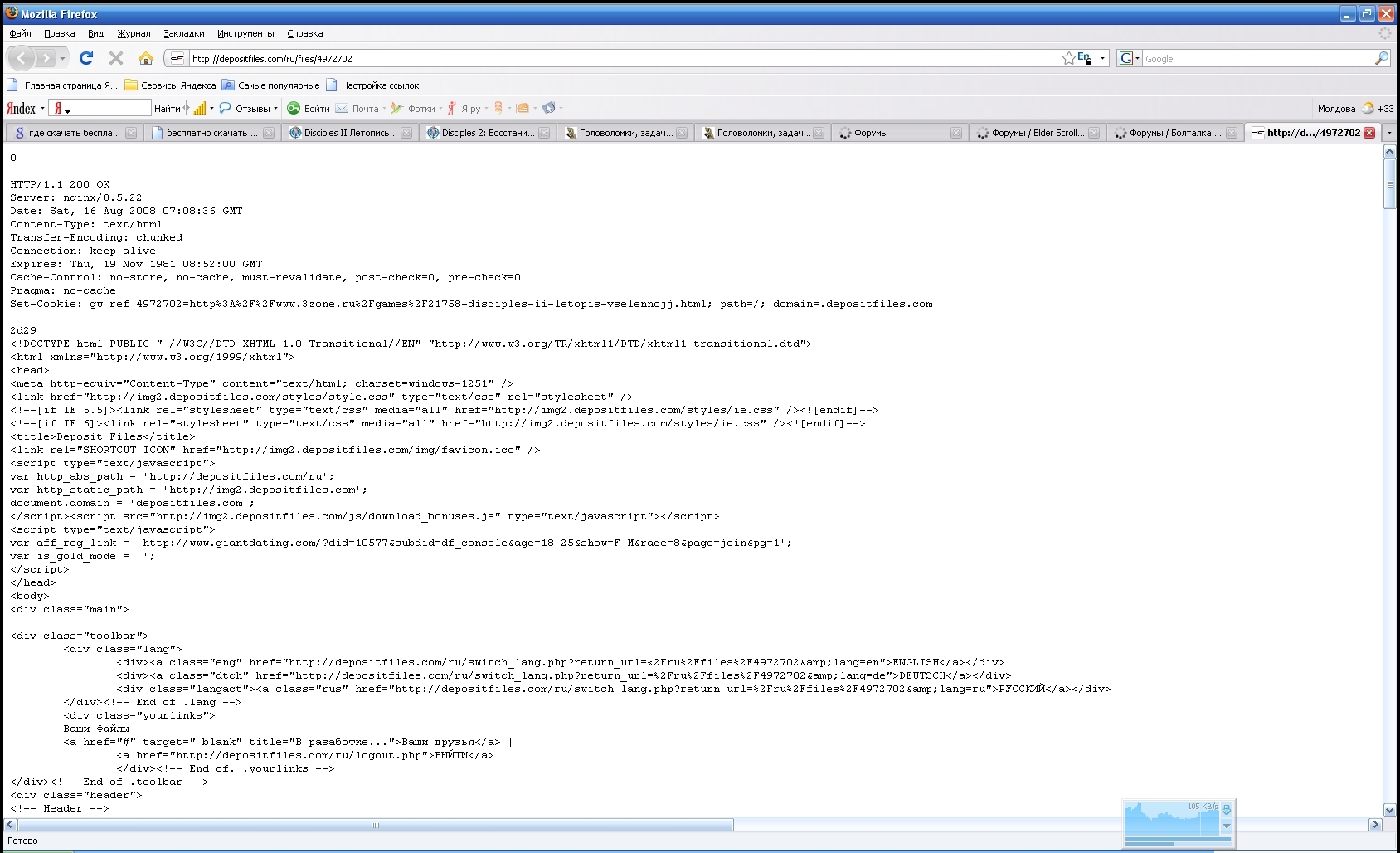Click the Найти button on Yandex toolbar
The height and width of the screenshot is (853, 1400).
click(x=167, y=109)
